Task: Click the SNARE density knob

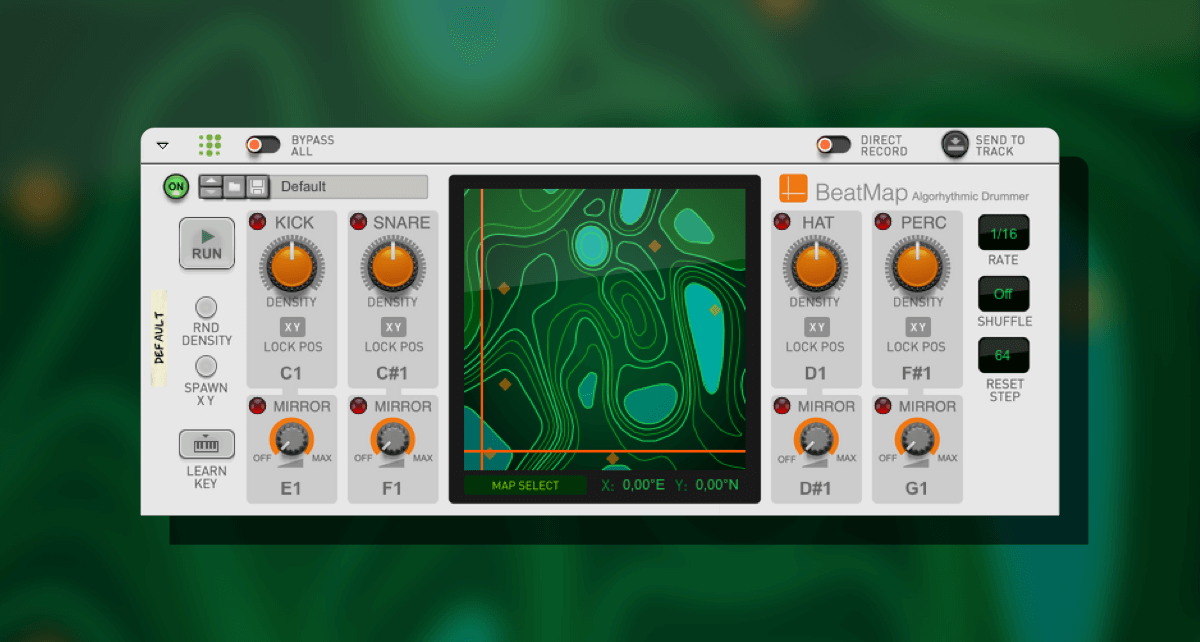Action: coord(393,266)
